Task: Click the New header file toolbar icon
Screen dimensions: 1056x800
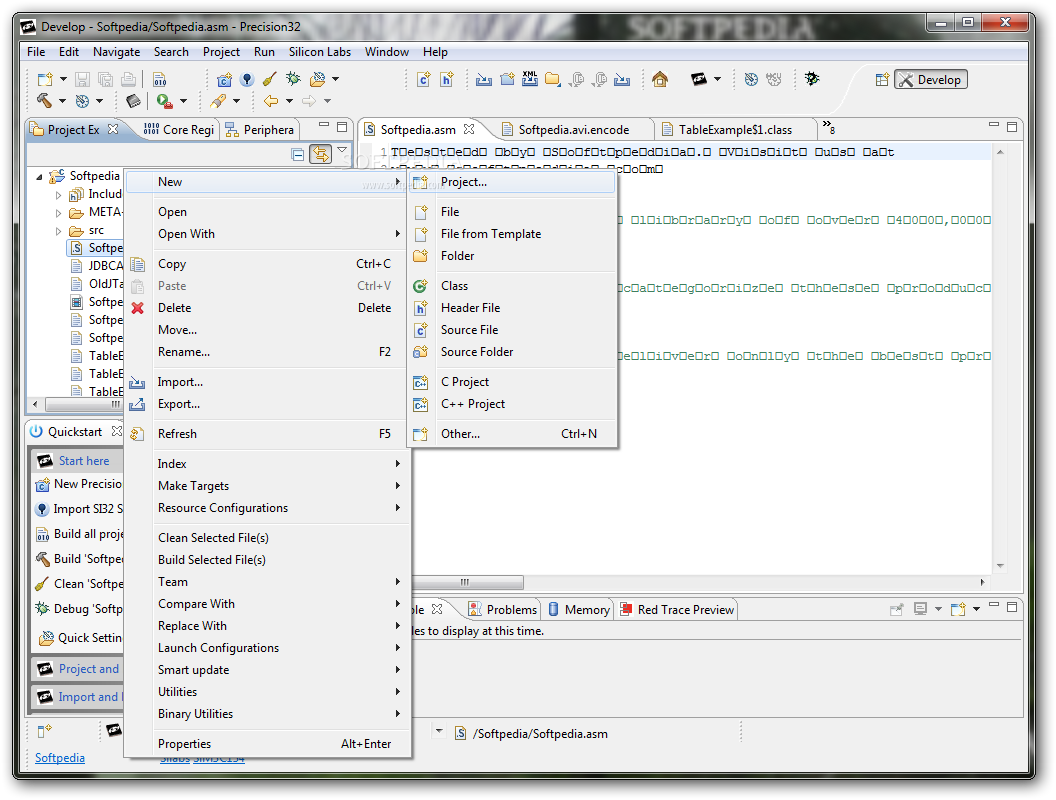Action: click(447, 79)
